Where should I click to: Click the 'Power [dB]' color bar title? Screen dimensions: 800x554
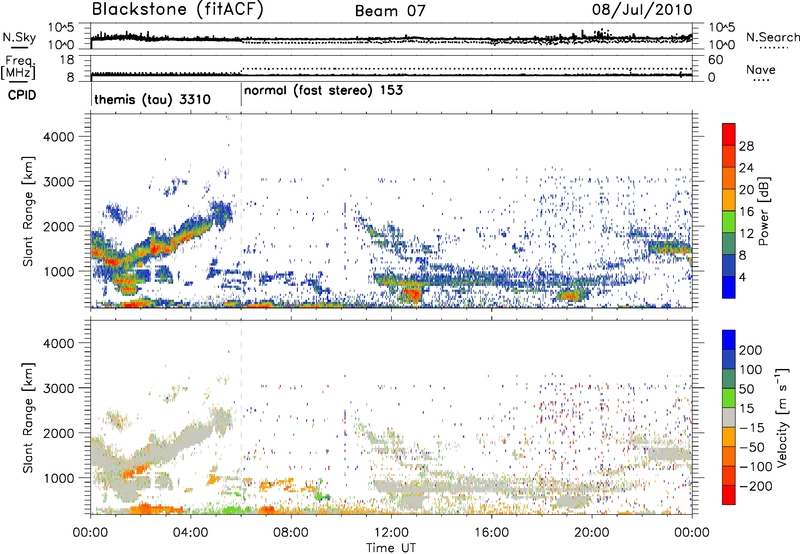(x=764, y=211)
